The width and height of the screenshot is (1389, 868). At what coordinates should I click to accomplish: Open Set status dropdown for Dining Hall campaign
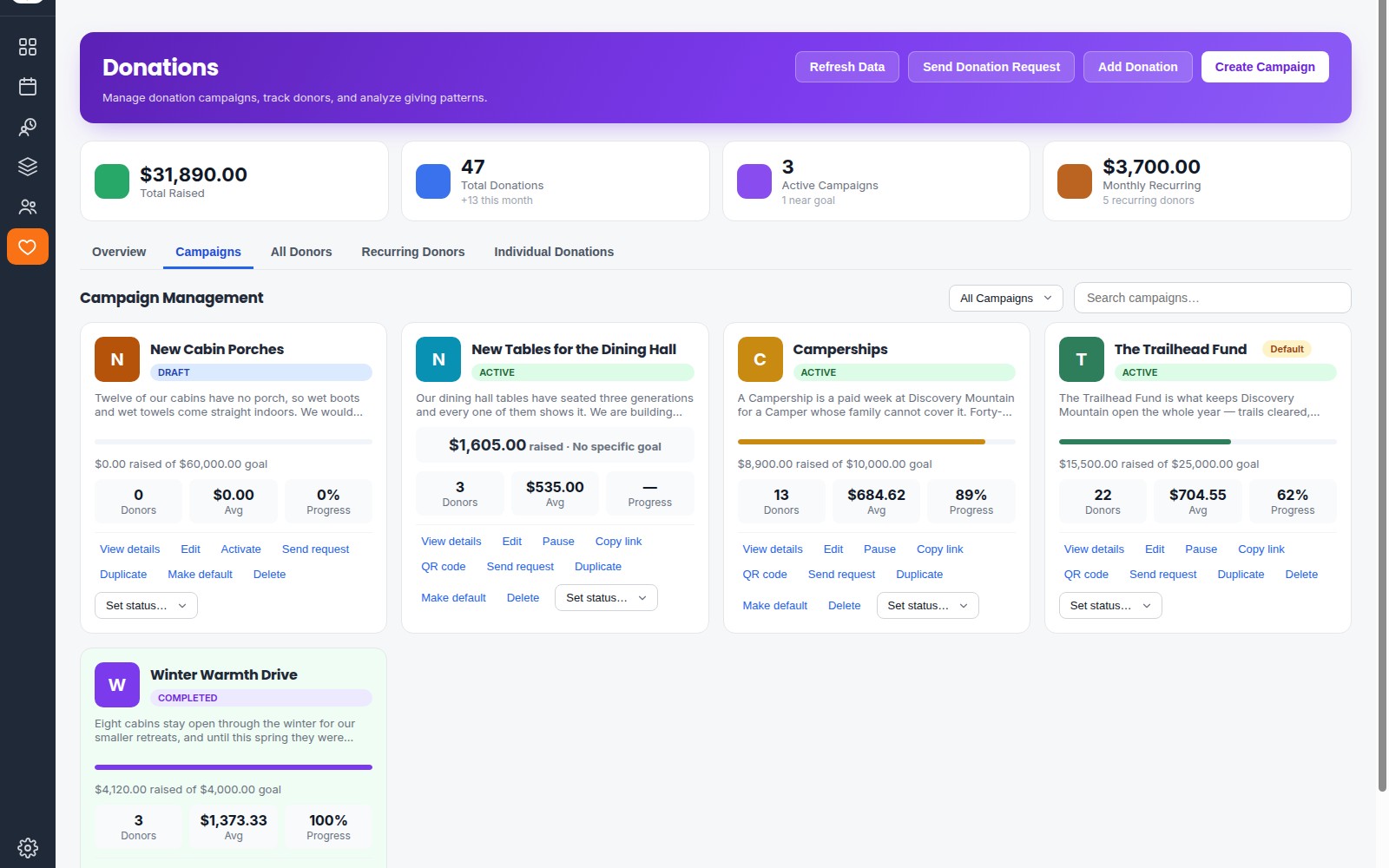(x=606, y=597)
